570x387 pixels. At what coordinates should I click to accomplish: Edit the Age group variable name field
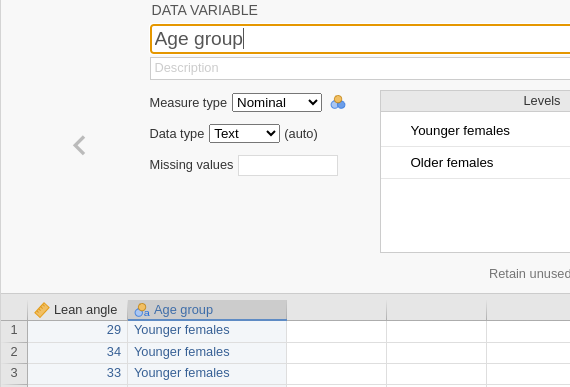[x=360, y=39]
